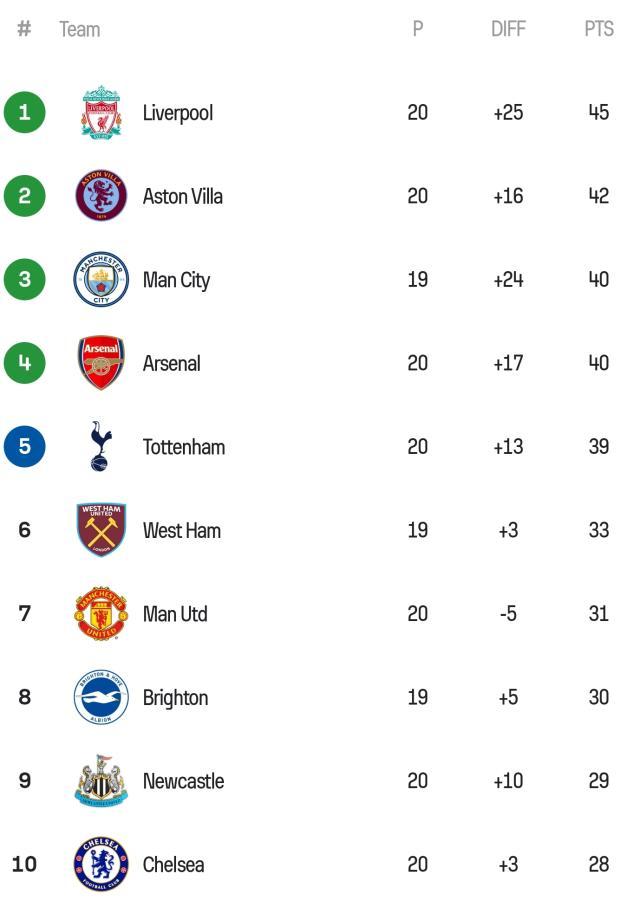This screenshot has width=640, height=900.
Task: Open the Man Utd club crest
Action: coord(100,614)
